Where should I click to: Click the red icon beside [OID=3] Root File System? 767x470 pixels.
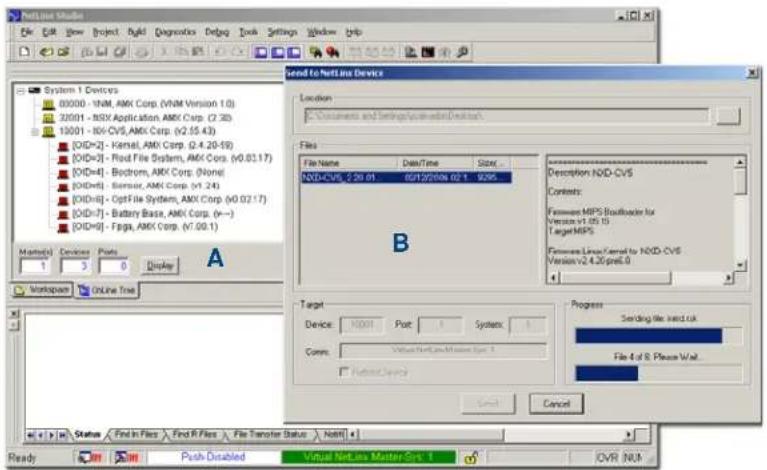point(63,159)
